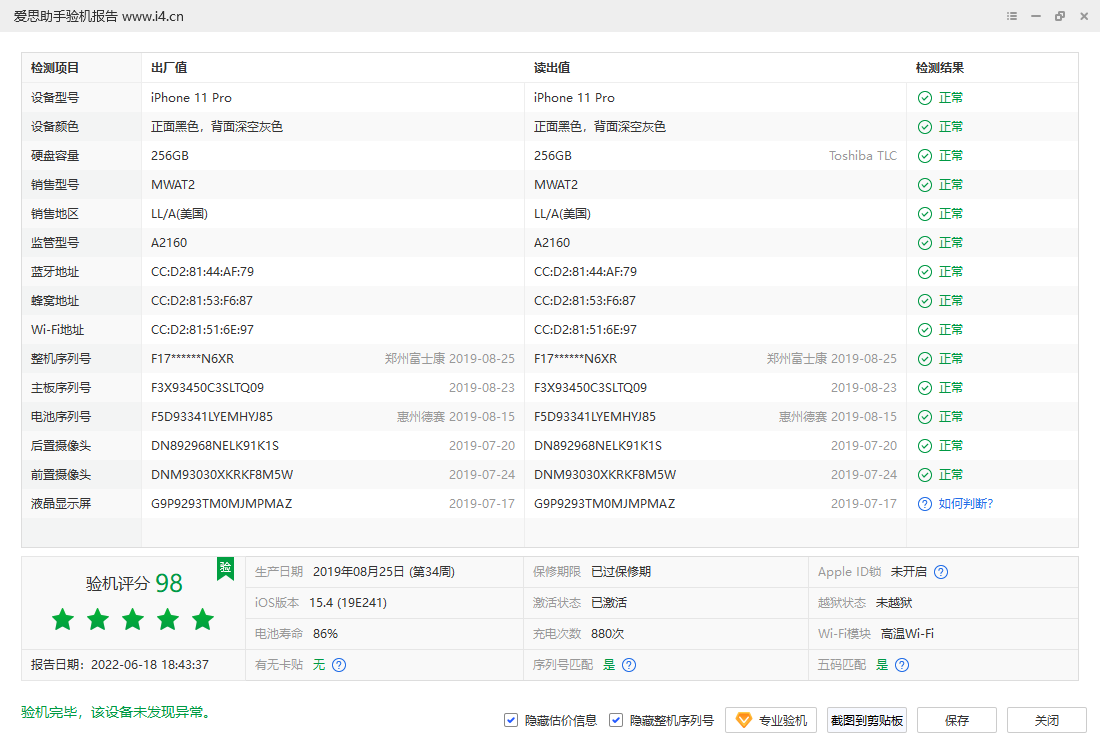Click the 截图到剪贴板 button
The height and width of the screenshot is (749, 1100).
click(867, 720)
